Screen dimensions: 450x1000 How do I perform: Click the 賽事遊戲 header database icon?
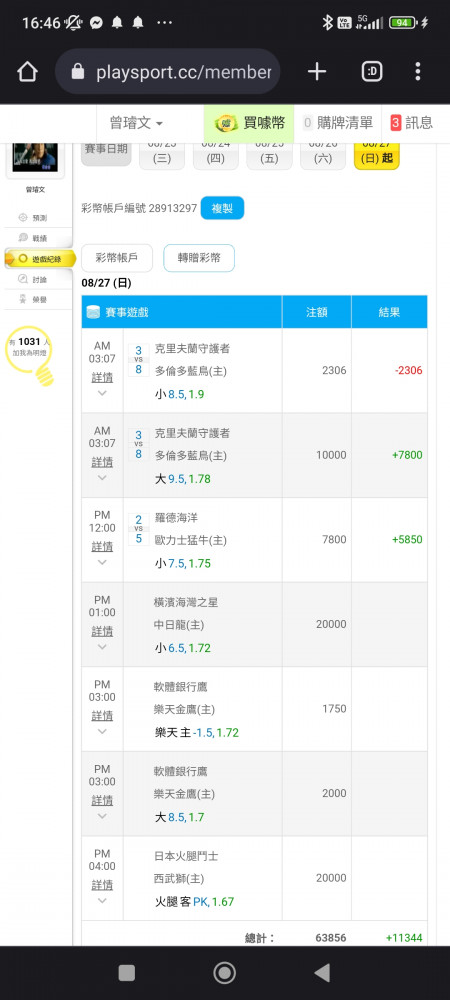94,312
